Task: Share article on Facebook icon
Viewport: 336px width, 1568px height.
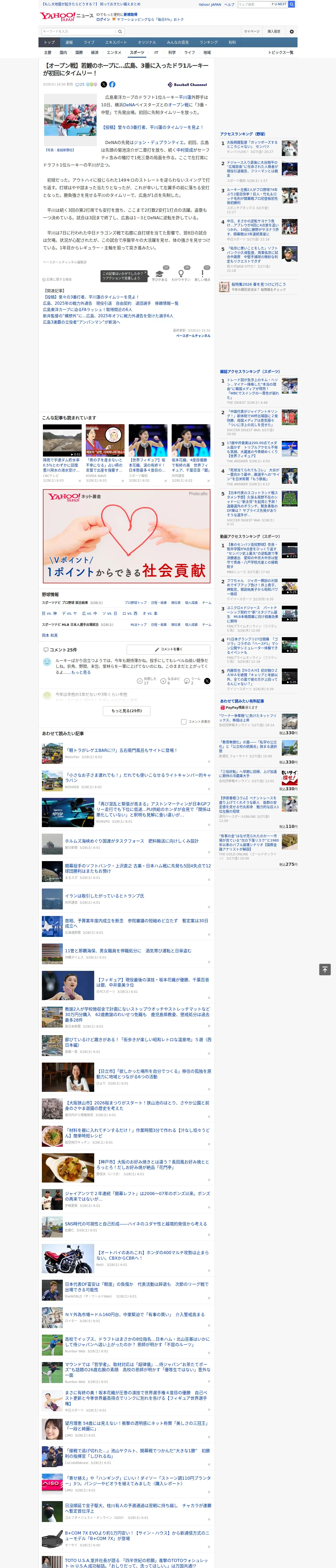Action: 112,85
